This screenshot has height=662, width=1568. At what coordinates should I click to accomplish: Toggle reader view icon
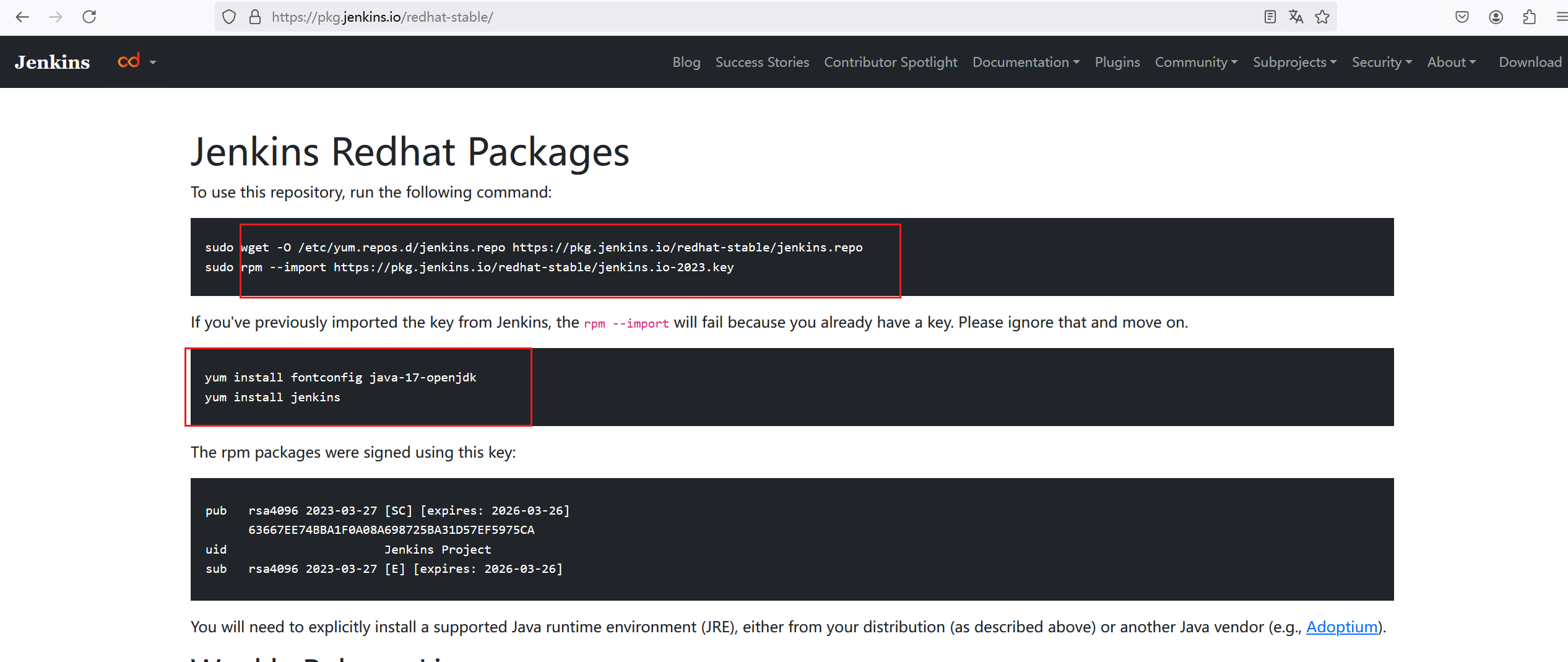(1270, 17)
